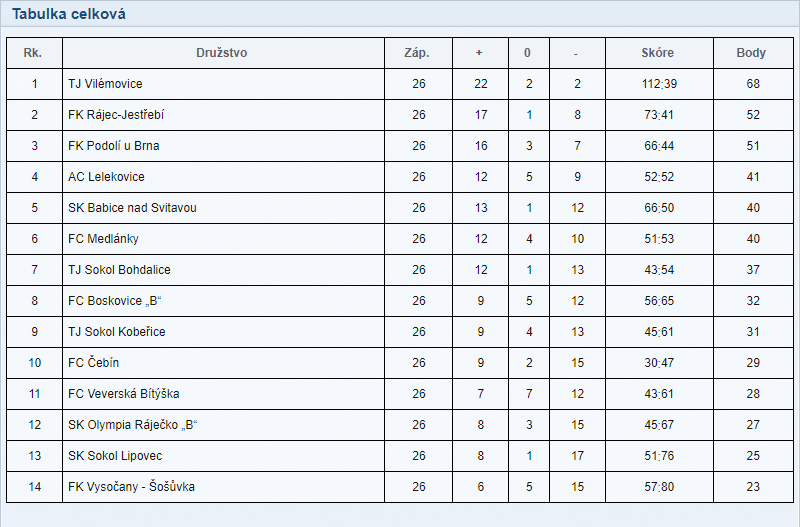Click the Družstvo column header
Image resolution: width=800 pixels, height=527 pixels.
coord(222,53)
